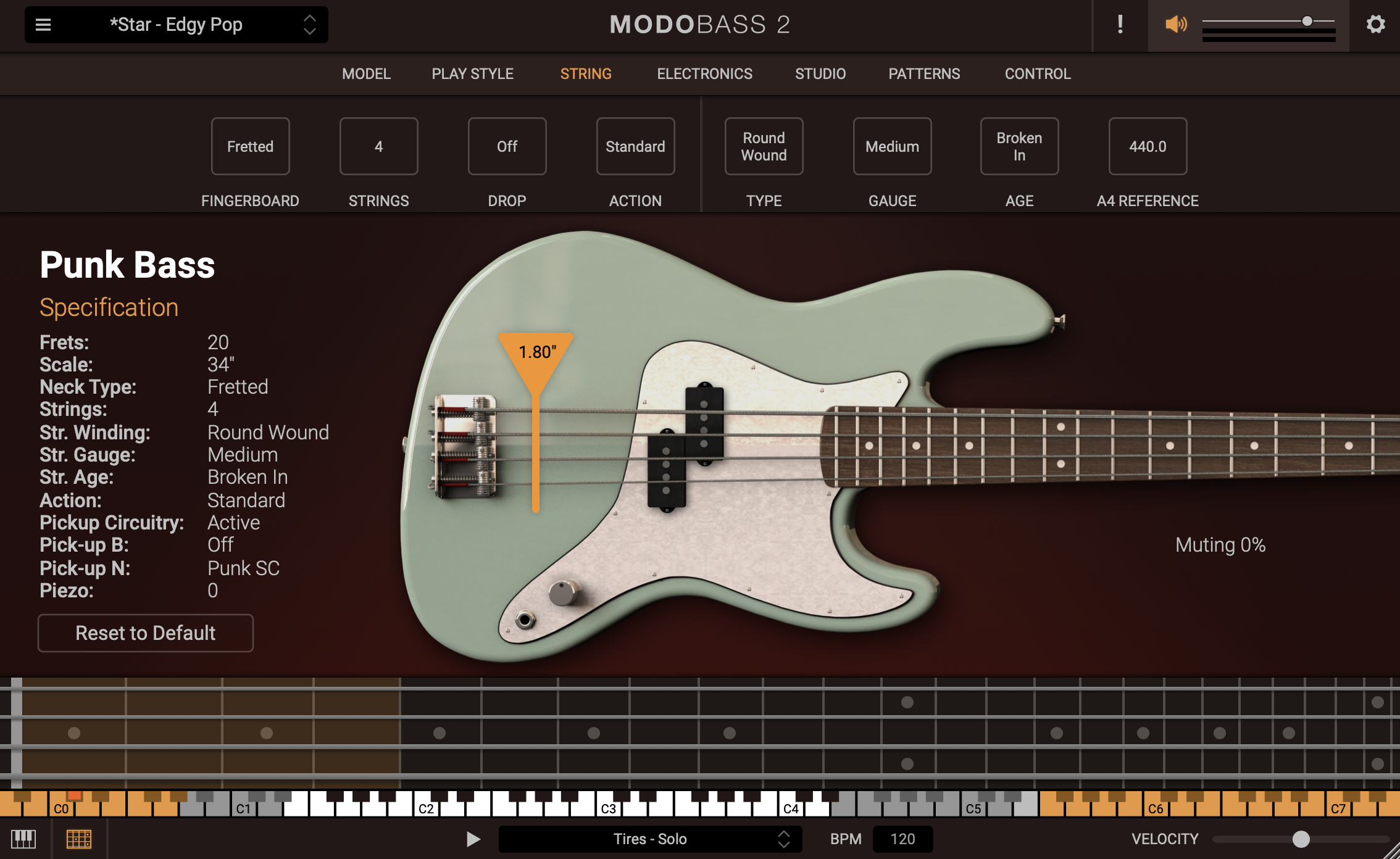The width and height of the screenshot is (1400, 859).
Task: Change the Fretted fingerboard selector
Action: (250, 146)
